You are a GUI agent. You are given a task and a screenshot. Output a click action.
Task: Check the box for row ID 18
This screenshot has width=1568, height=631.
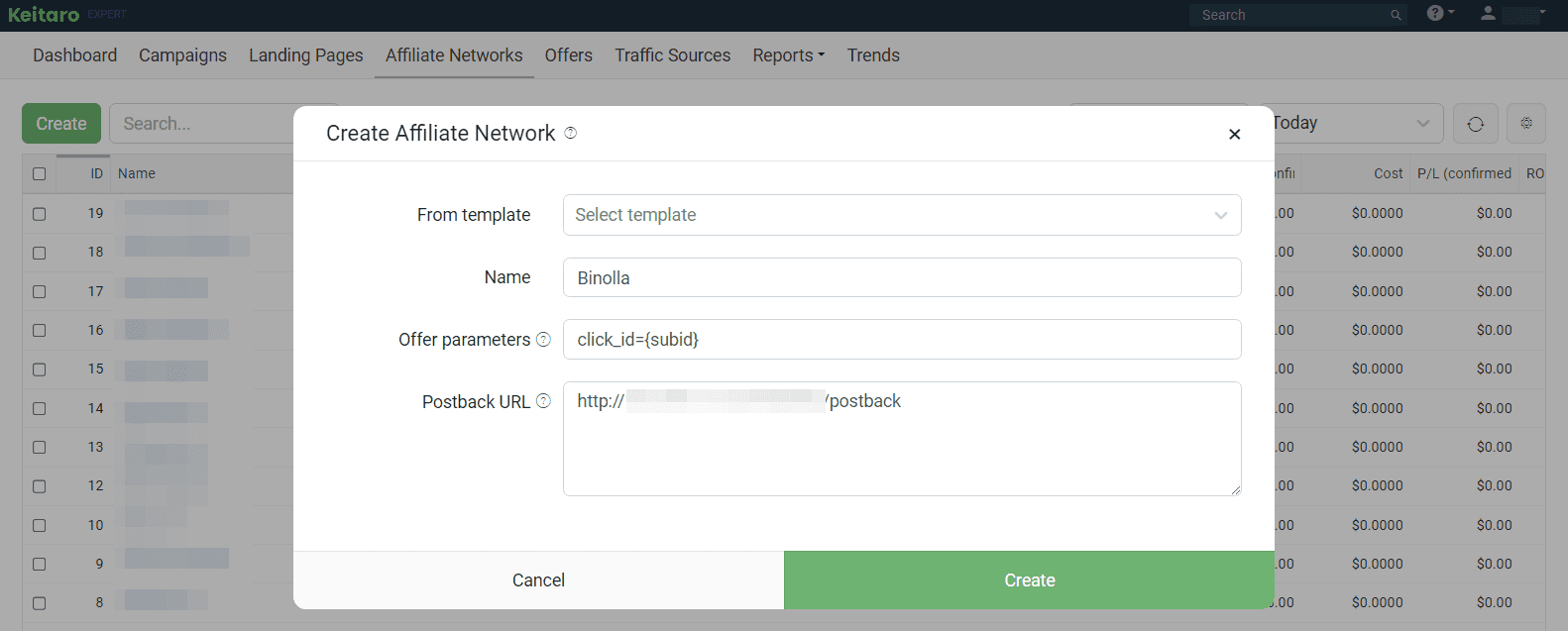(x=39, y=253)
